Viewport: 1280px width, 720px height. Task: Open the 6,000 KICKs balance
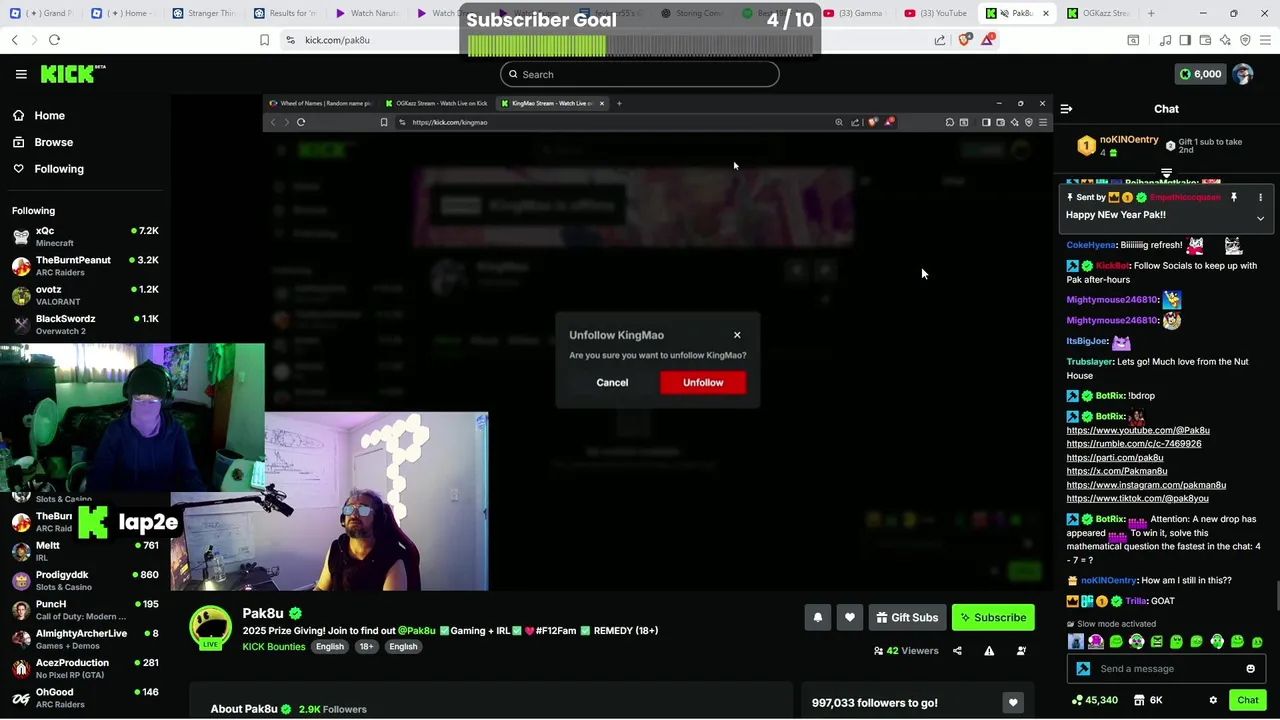(x=1200, y=74)
